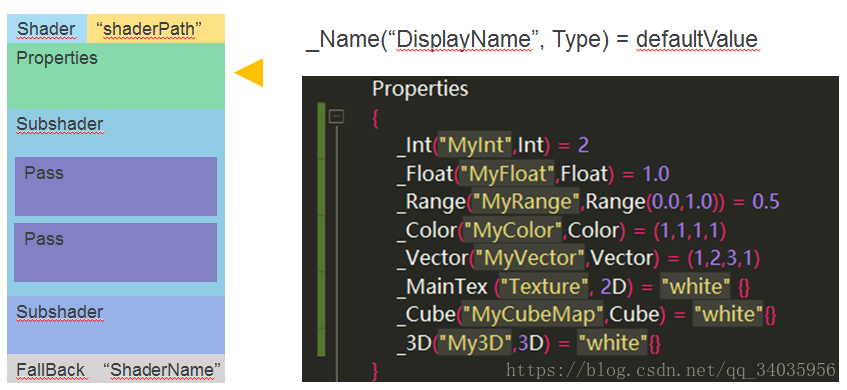Place cursor on the _Cube("MyCubeMap",Cube) line
The width and height of the screenshot is (847, 390).
coord(586,314)
